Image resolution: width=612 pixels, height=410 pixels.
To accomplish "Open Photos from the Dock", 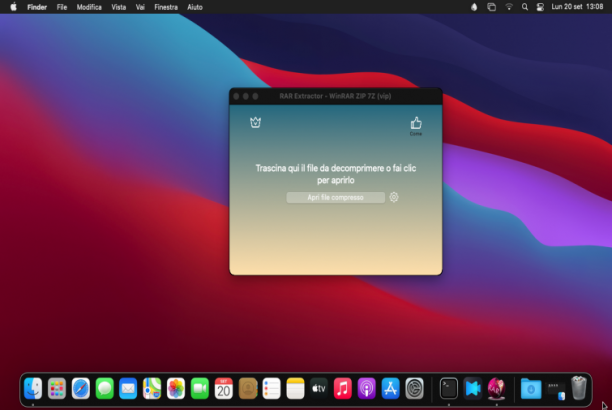I will [176, 389].
